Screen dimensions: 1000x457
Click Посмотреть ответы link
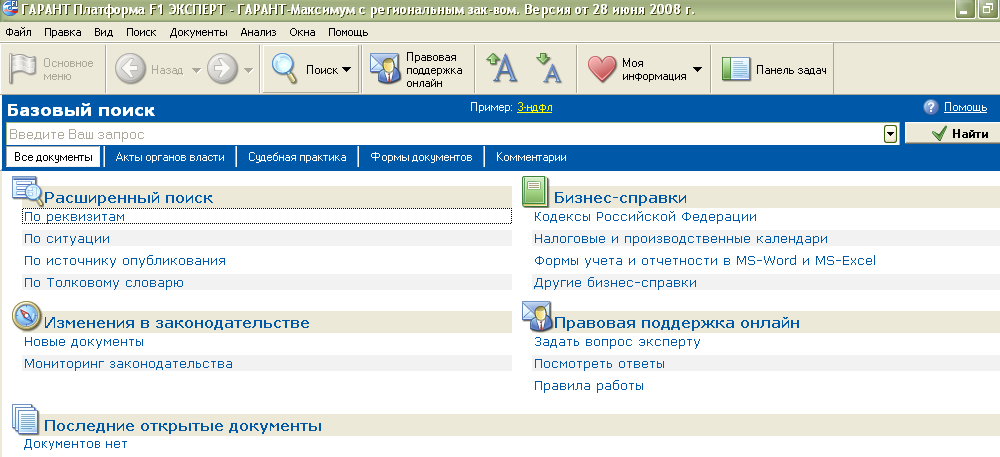click(x=599, y=364)
